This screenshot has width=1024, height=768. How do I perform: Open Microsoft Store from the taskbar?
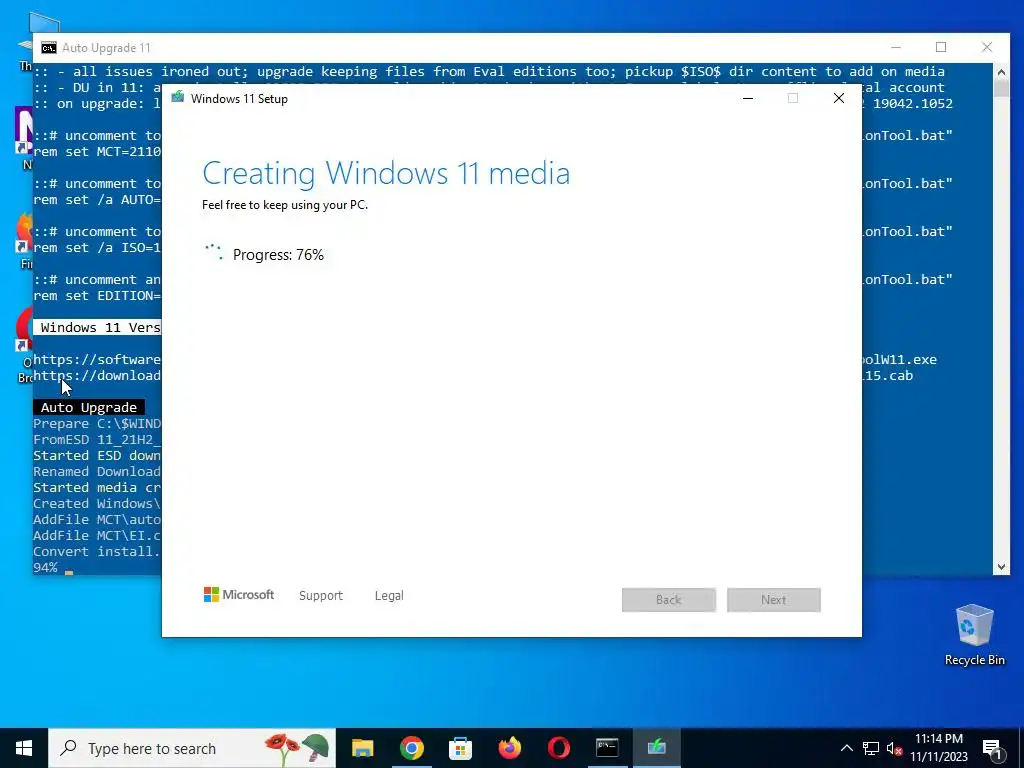[x=460, y=748]
